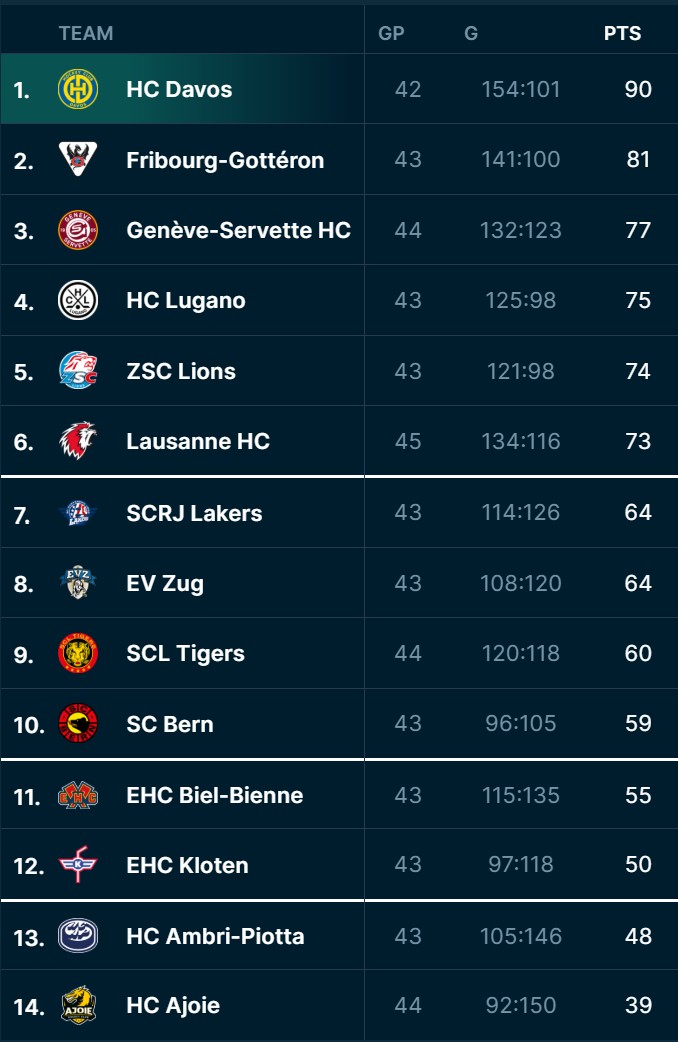Click the G goals column header
This screenshot has width=678, height=1042.
pos(471,33)
